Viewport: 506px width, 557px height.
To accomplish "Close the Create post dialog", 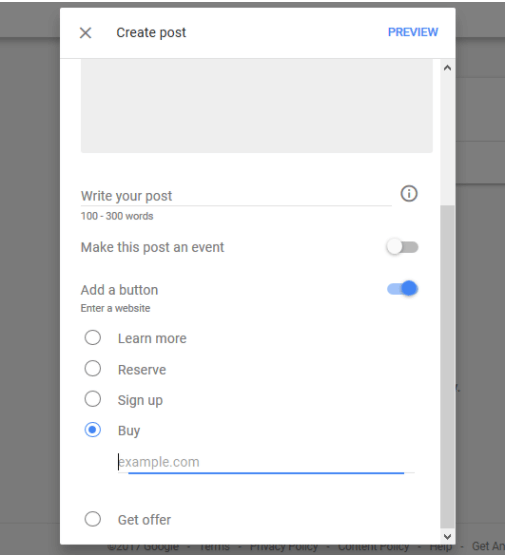I will pos(85,33).
